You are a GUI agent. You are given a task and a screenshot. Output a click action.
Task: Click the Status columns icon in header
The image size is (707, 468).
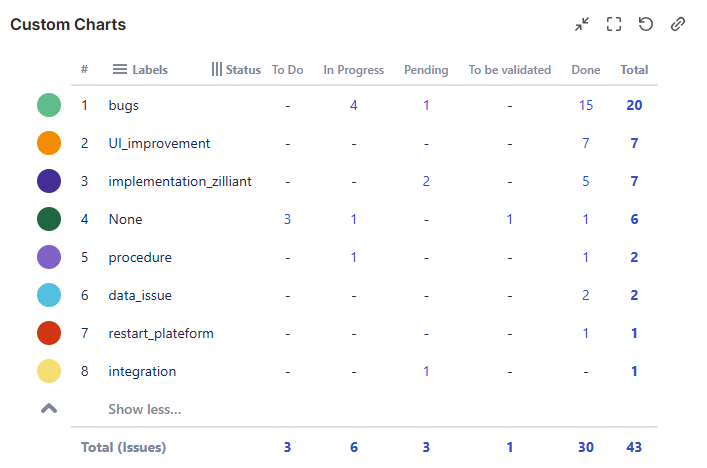pos(217,70)
